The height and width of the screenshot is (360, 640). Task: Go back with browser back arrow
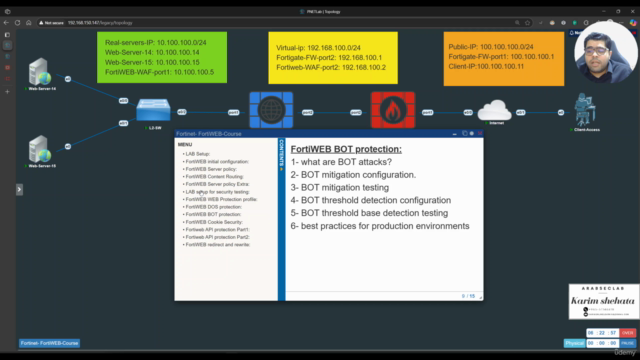6,23
